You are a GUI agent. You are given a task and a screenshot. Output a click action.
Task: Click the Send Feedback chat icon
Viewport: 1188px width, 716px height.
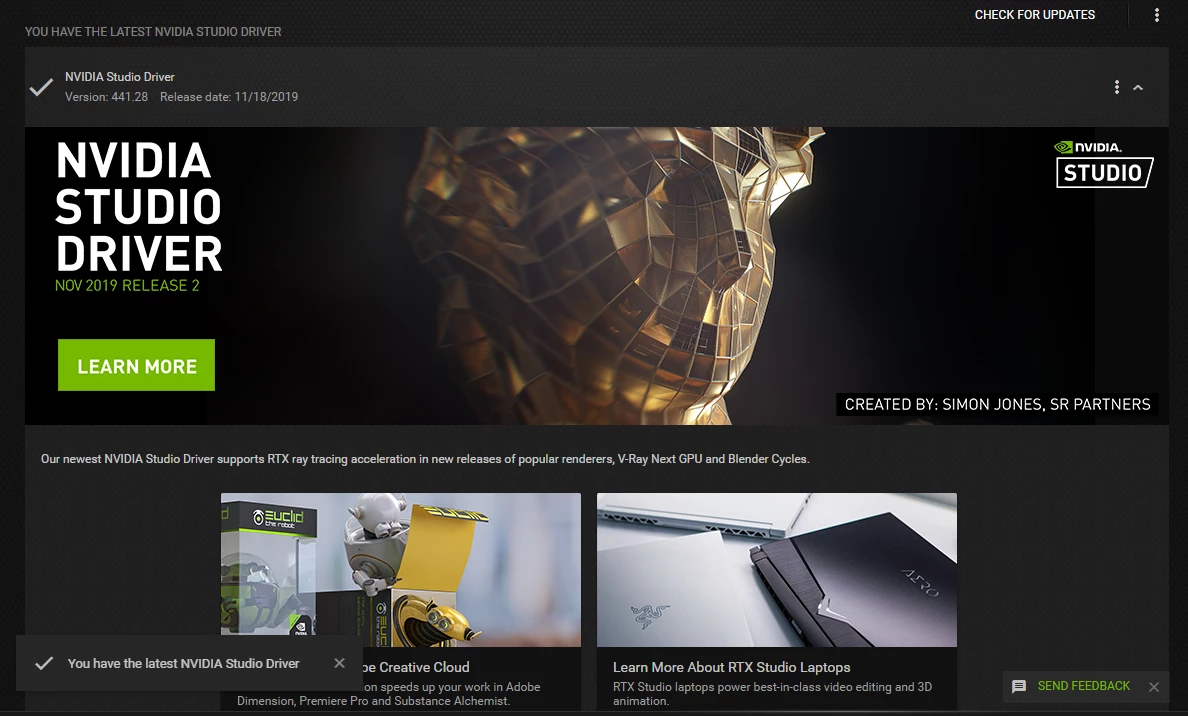[1019, 686]
